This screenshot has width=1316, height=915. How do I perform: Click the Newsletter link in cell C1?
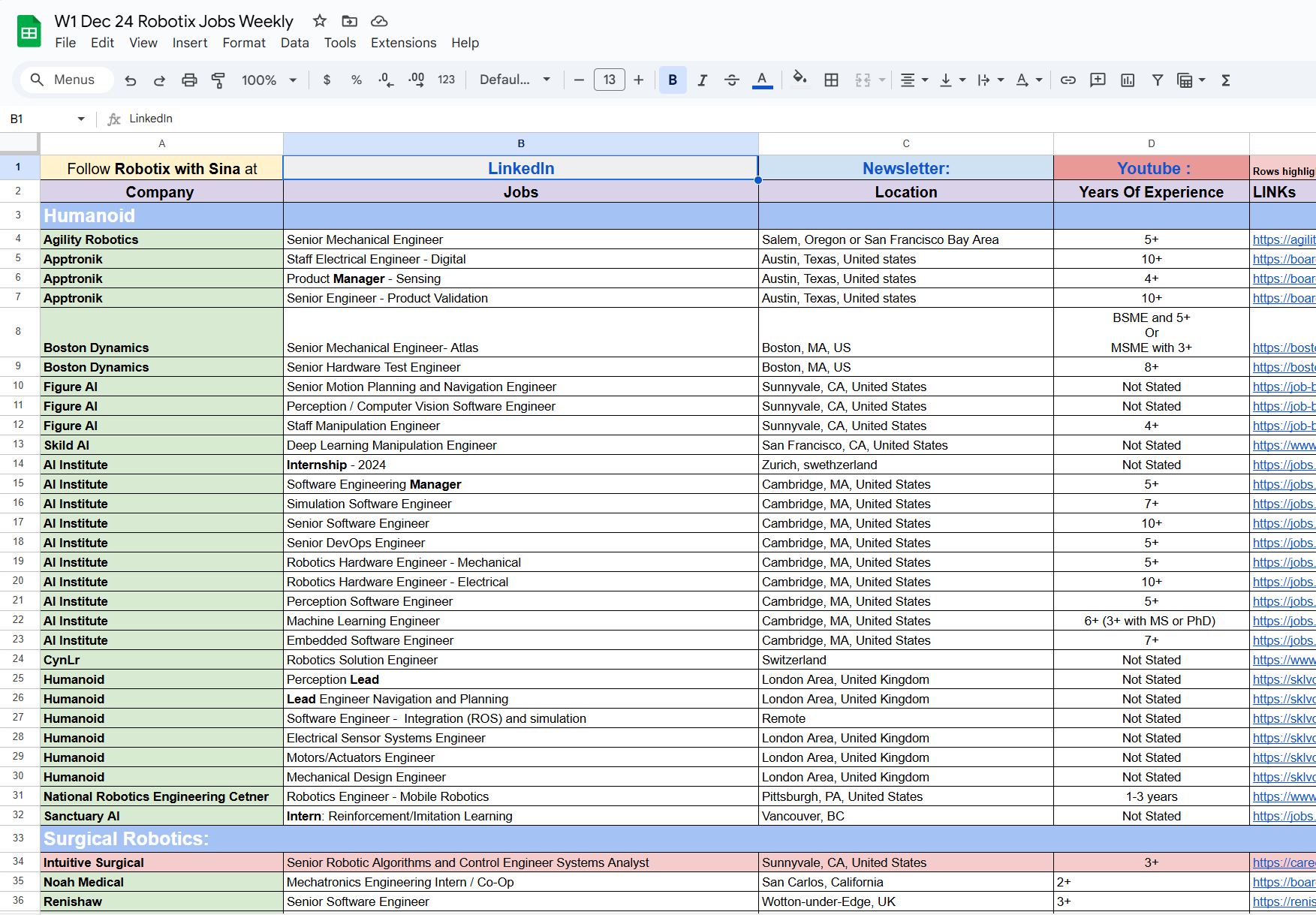(906, 168)
